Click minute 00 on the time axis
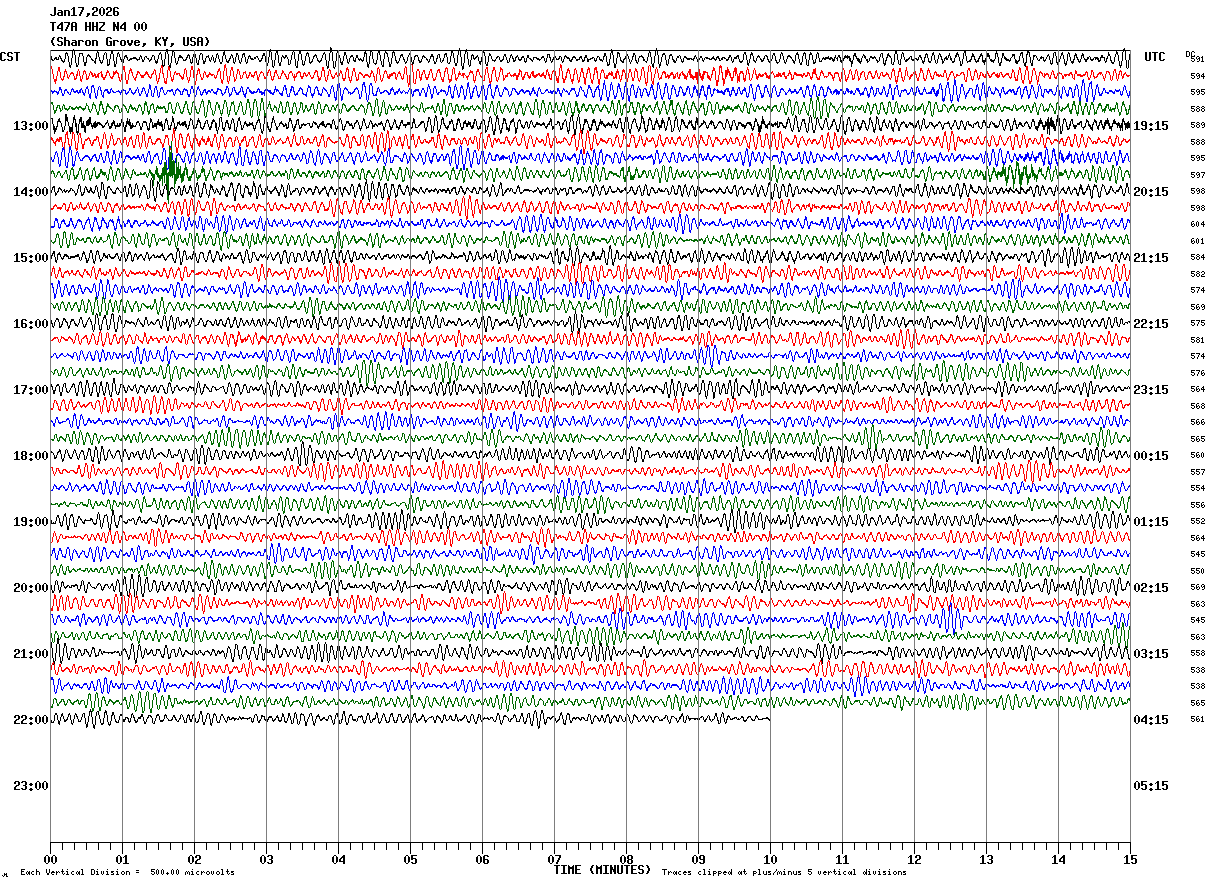Image resolution: width=1210 pixels, height=886 pixels. (x=51, y=859)
